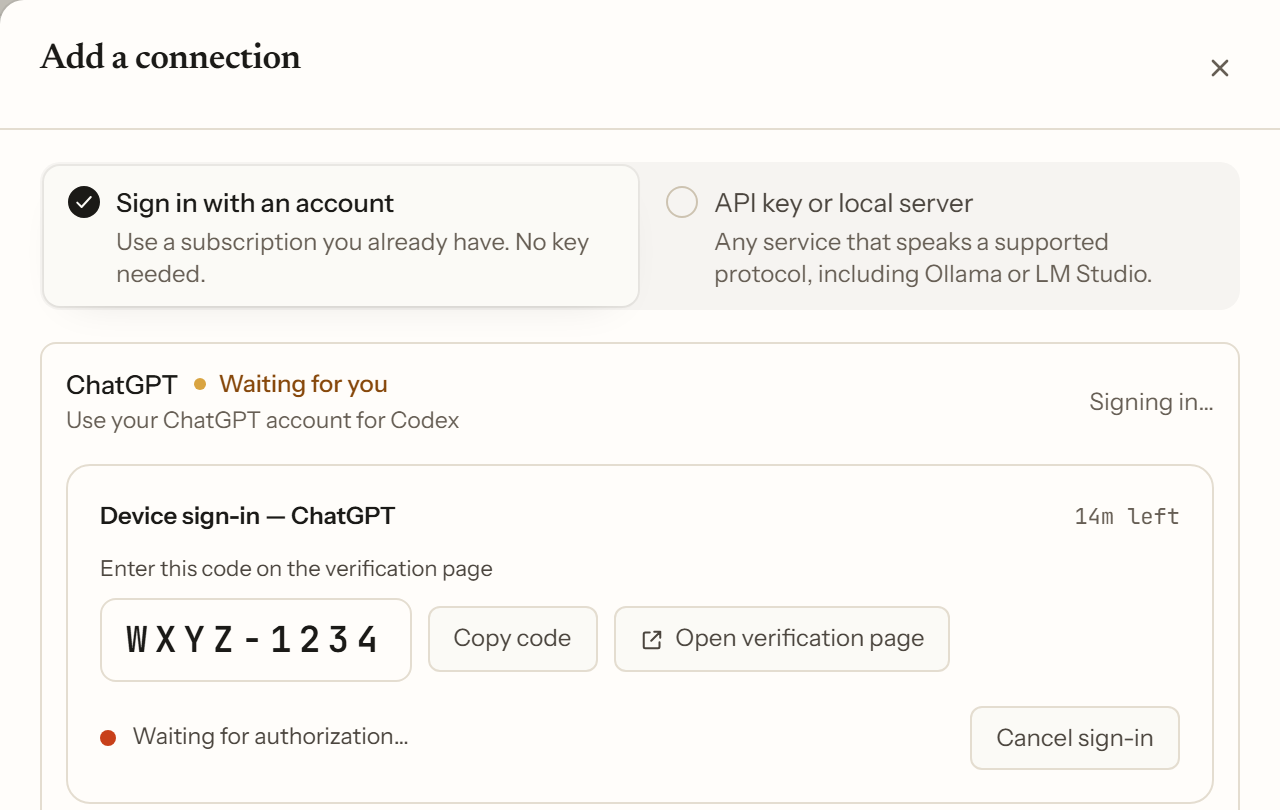Click Use your ChatGPT account for Codex text
Screen dimensions: 1280x810
[263, 420]
